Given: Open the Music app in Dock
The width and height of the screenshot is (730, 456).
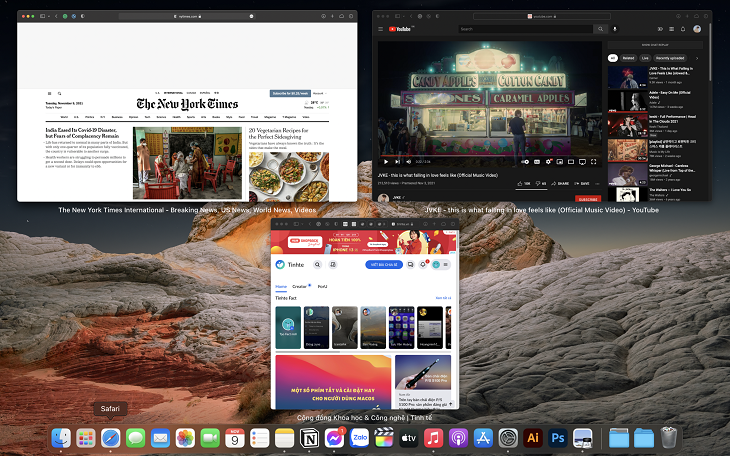Looking at the screenshot, I should pyautogui.click(x=433, y=438).
